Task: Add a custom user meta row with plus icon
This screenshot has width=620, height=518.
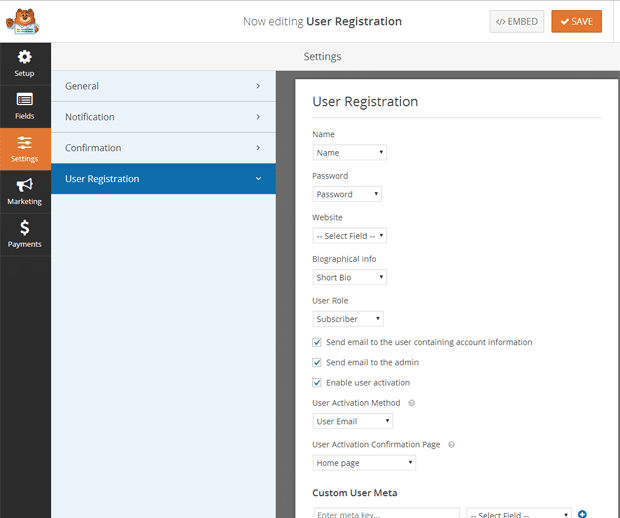Action: pyautogui.click(x=582, y=514)
